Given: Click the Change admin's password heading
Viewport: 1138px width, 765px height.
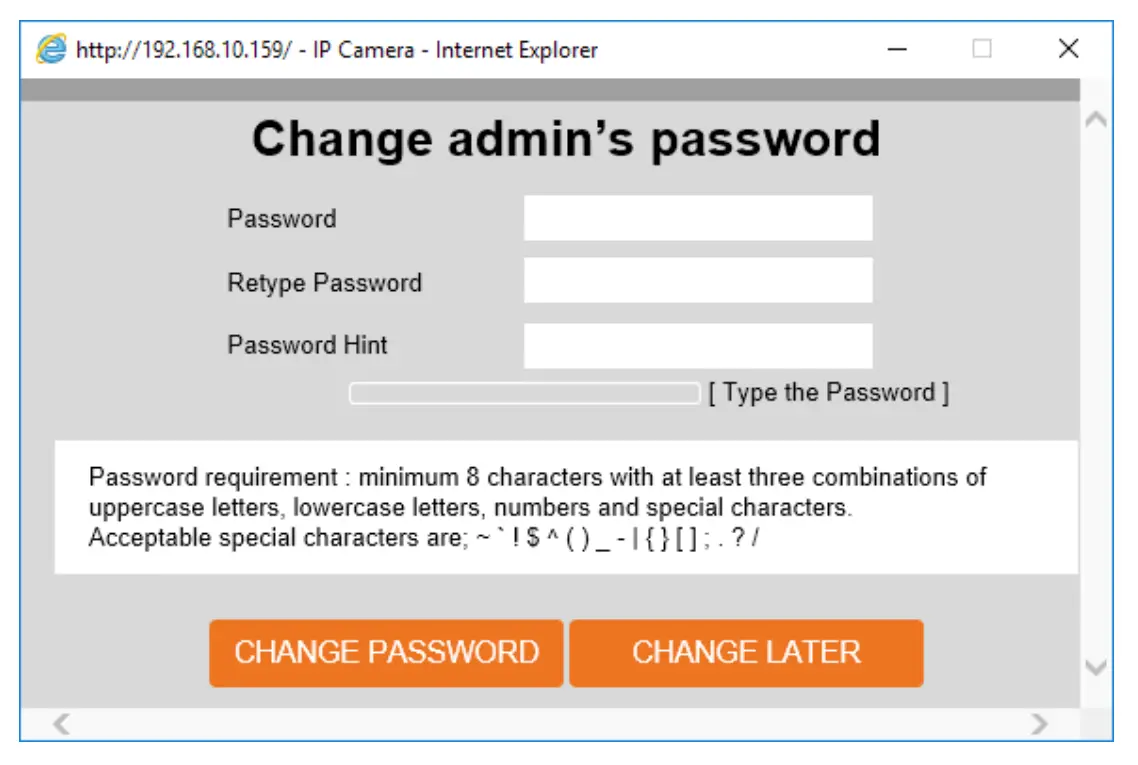Looking at the screenshot, I should (x=568, y=139).
